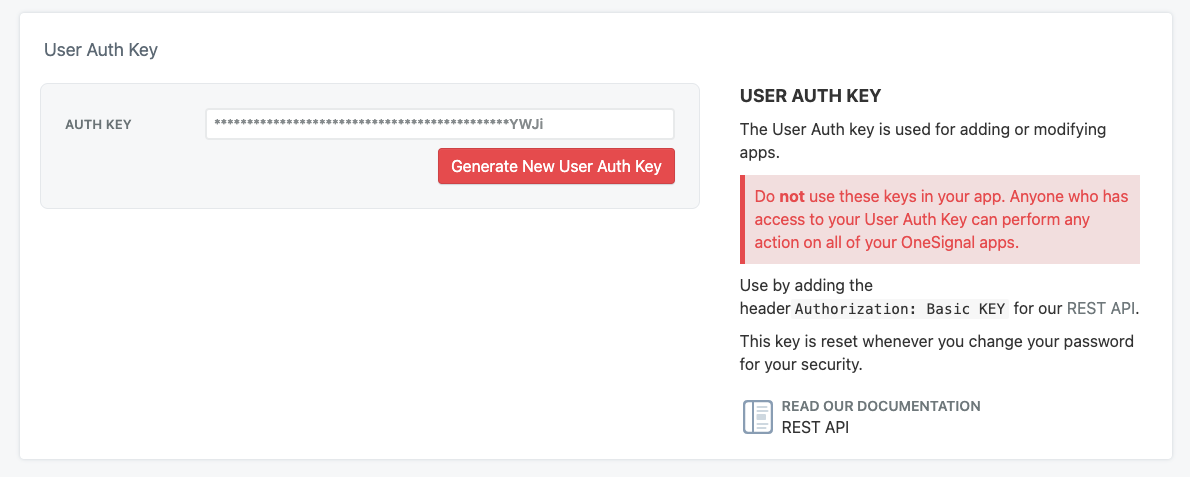This screenshot has height=477, width=1190.
Task: Click the READ OUR DOCUMENTATION label
Action: pos(880,406)
